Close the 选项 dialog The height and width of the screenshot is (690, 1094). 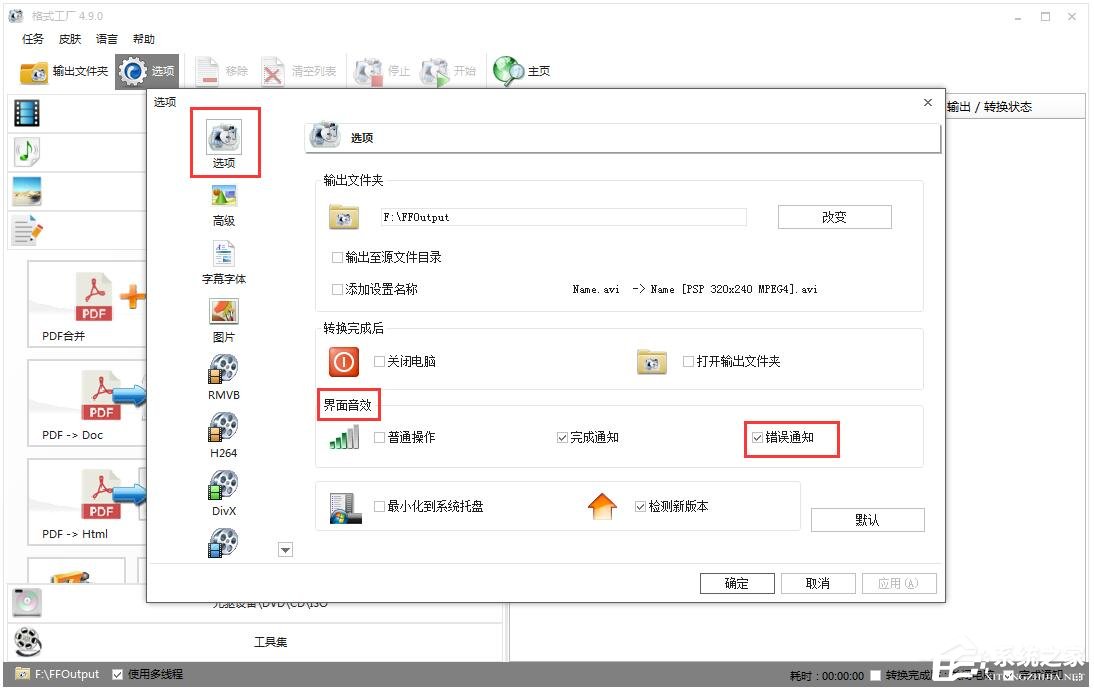tap(927, 103)
